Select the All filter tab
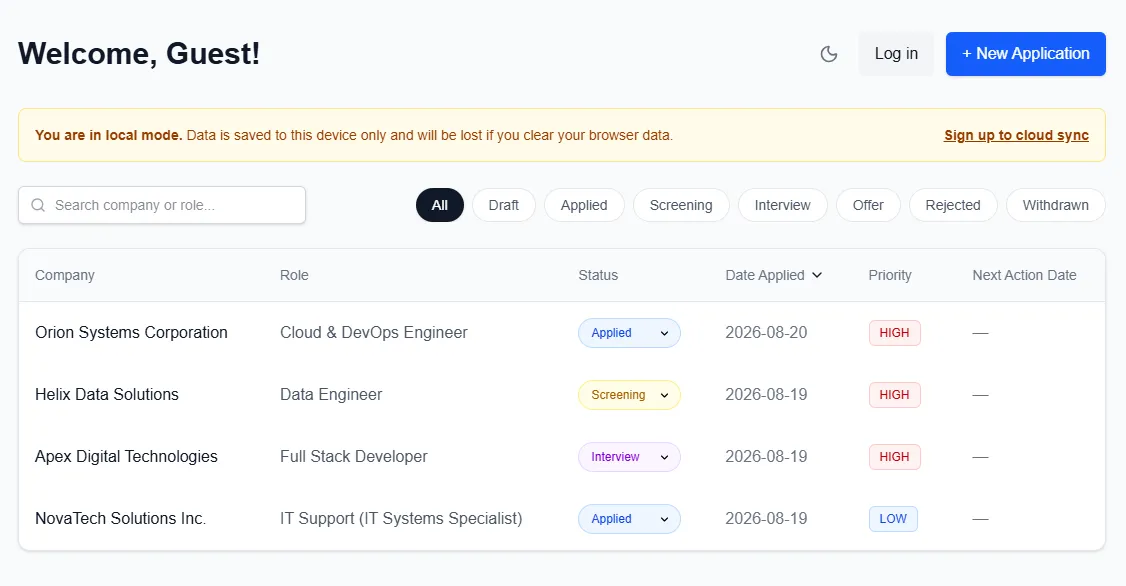The image size is (1126, 586). click(x=439, y=205)
